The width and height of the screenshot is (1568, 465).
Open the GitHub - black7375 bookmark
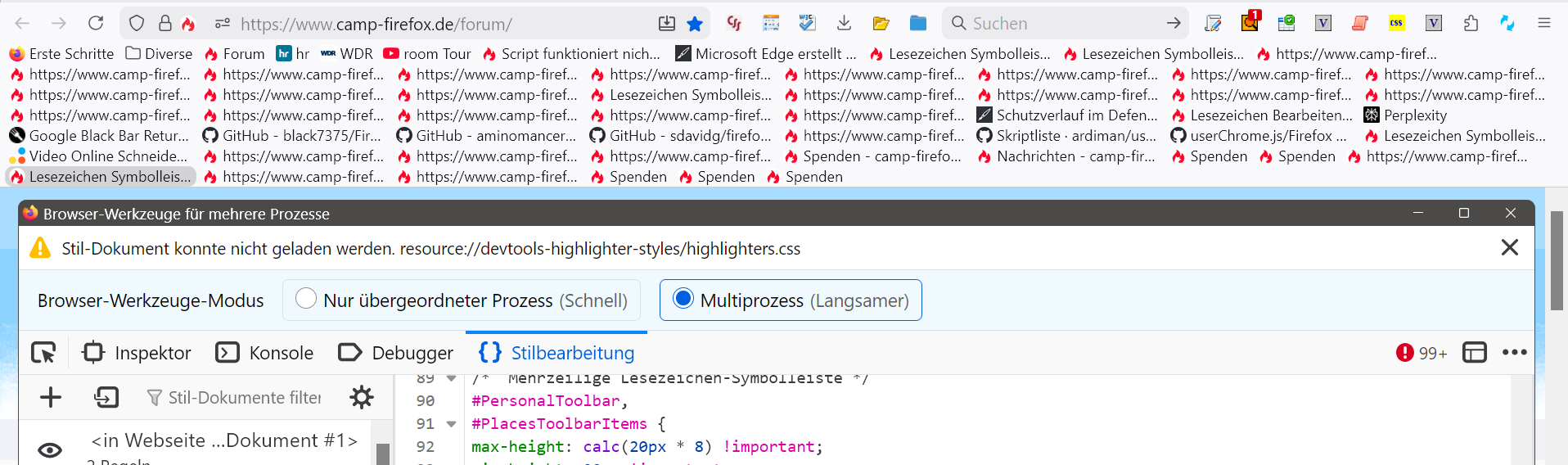point(292,136)
